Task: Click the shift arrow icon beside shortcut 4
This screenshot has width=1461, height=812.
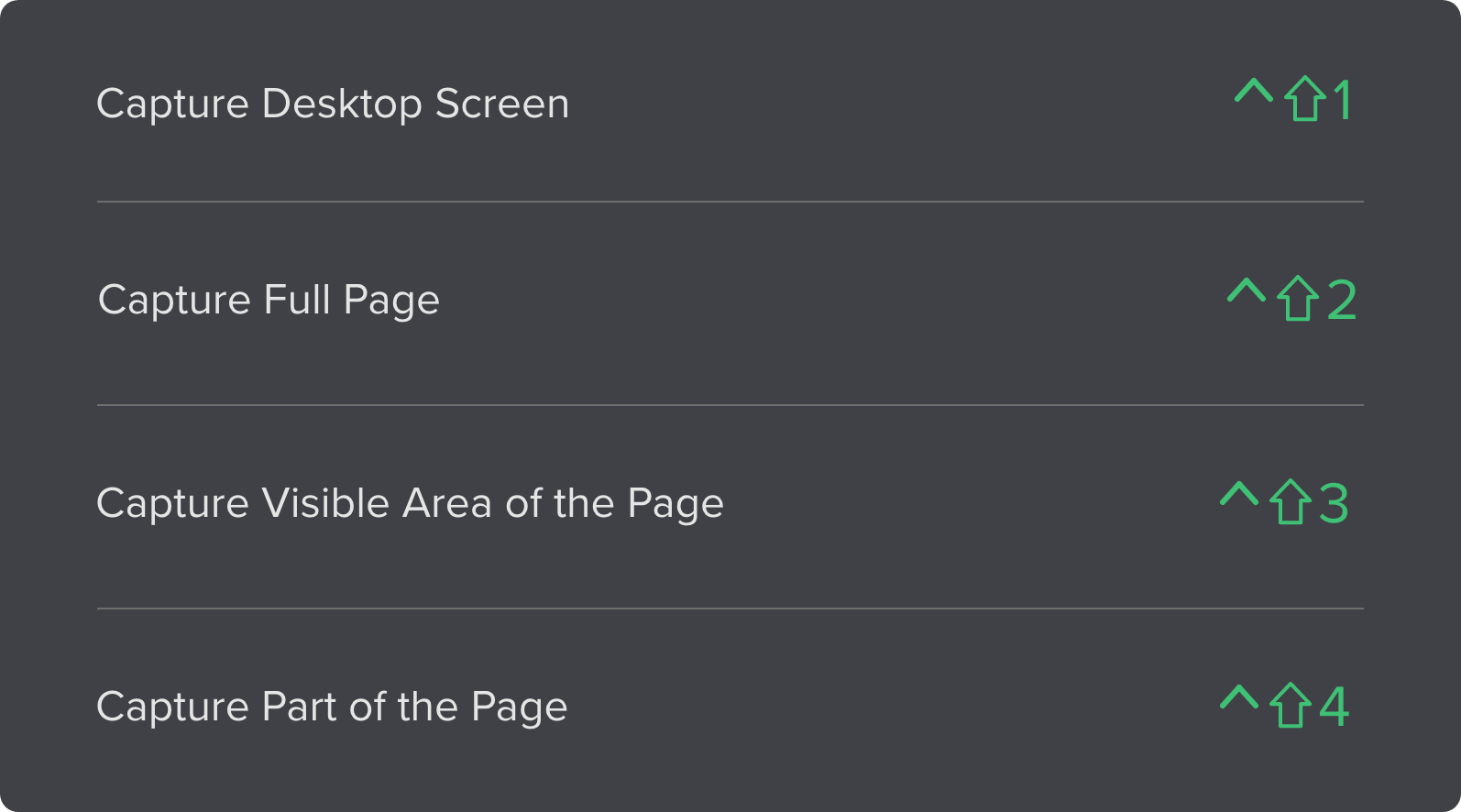Action: (1291, 706)
